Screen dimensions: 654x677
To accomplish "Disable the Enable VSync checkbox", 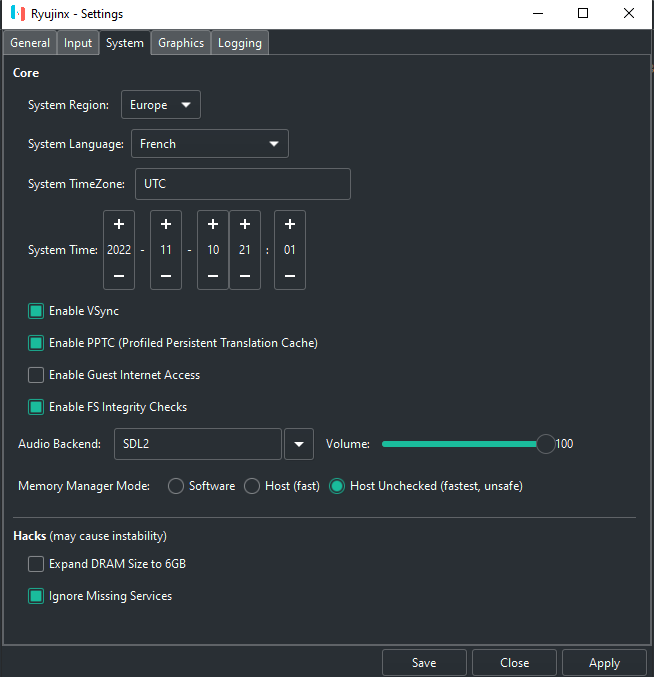I will [36, 311].
